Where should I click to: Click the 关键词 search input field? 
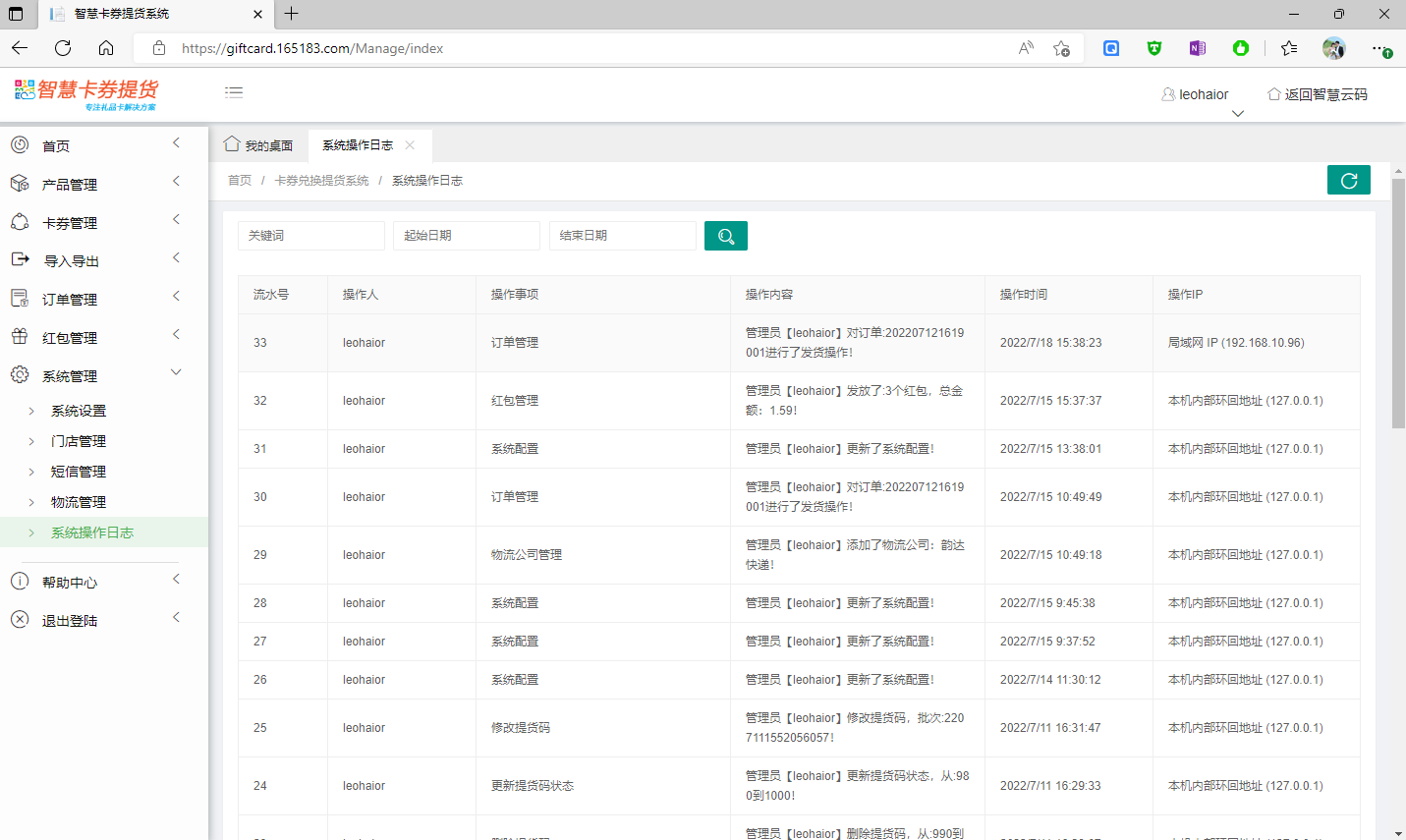[x=310, y=236]
